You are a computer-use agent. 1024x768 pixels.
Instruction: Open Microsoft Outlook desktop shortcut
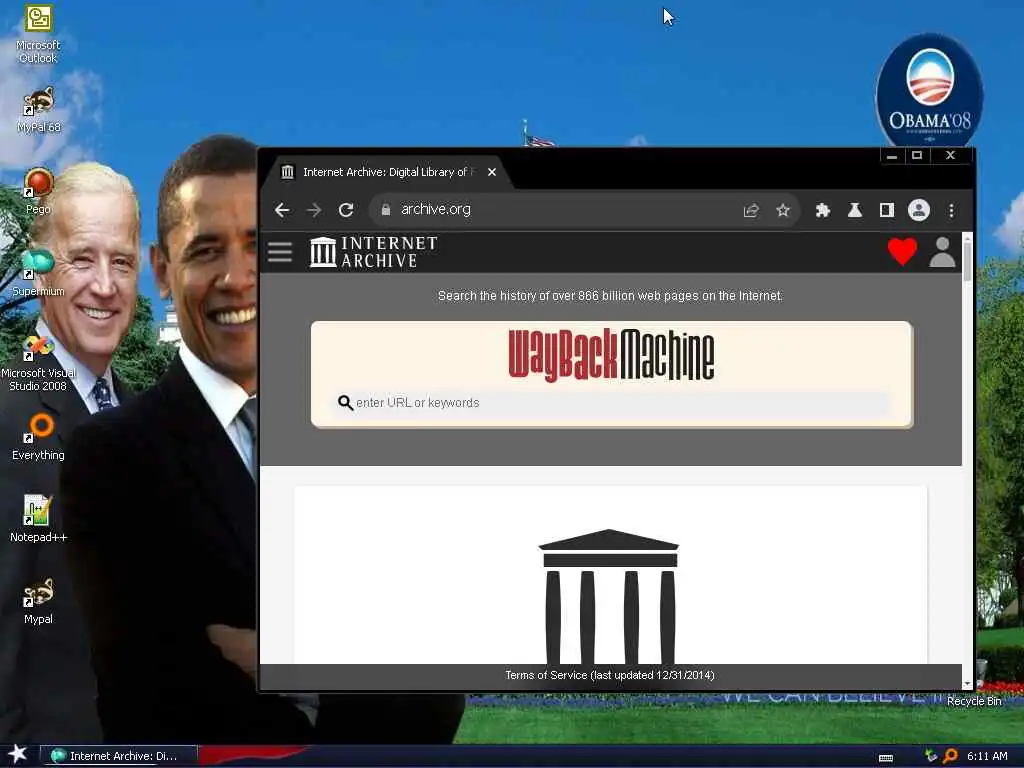pos(38,33)
